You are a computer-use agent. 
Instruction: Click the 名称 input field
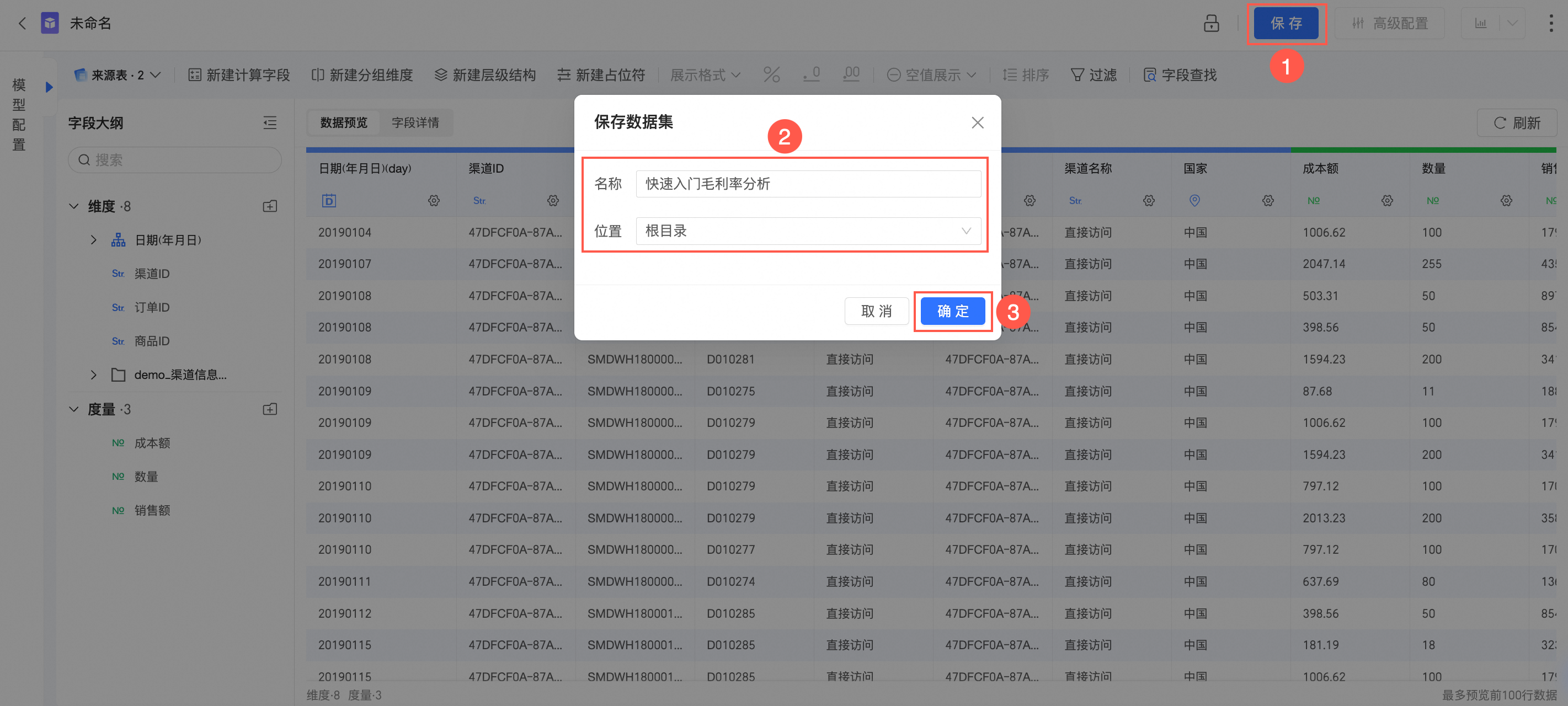(808, 183)
